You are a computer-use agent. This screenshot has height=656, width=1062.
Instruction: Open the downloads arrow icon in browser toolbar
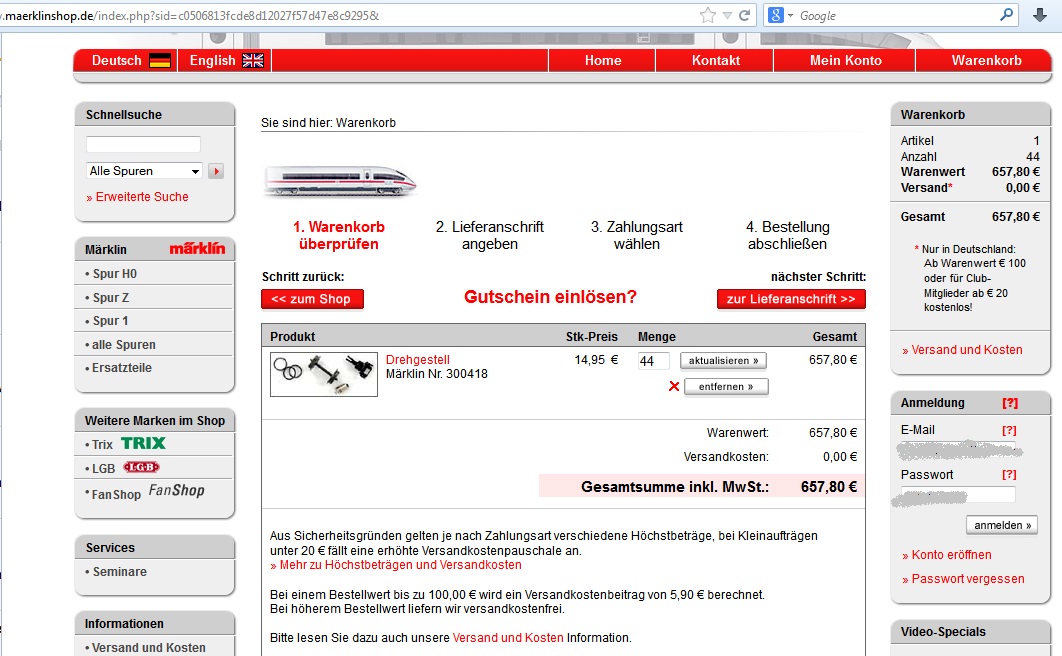[x=1040, y=15]
